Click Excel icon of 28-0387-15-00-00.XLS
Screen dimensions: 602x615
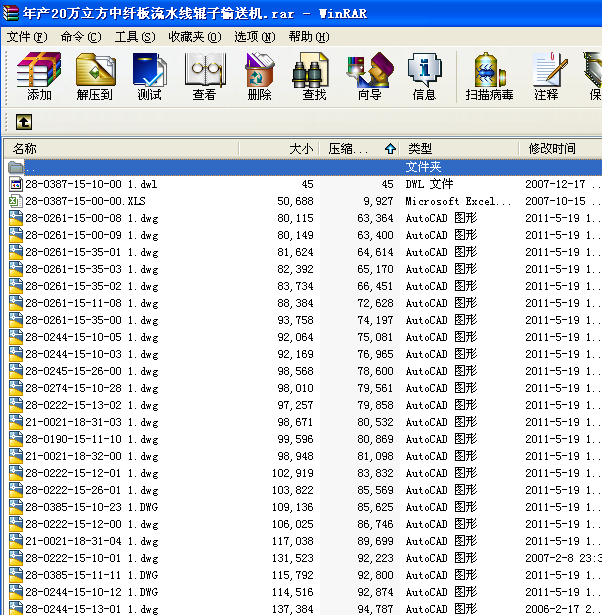click(16, 201)
